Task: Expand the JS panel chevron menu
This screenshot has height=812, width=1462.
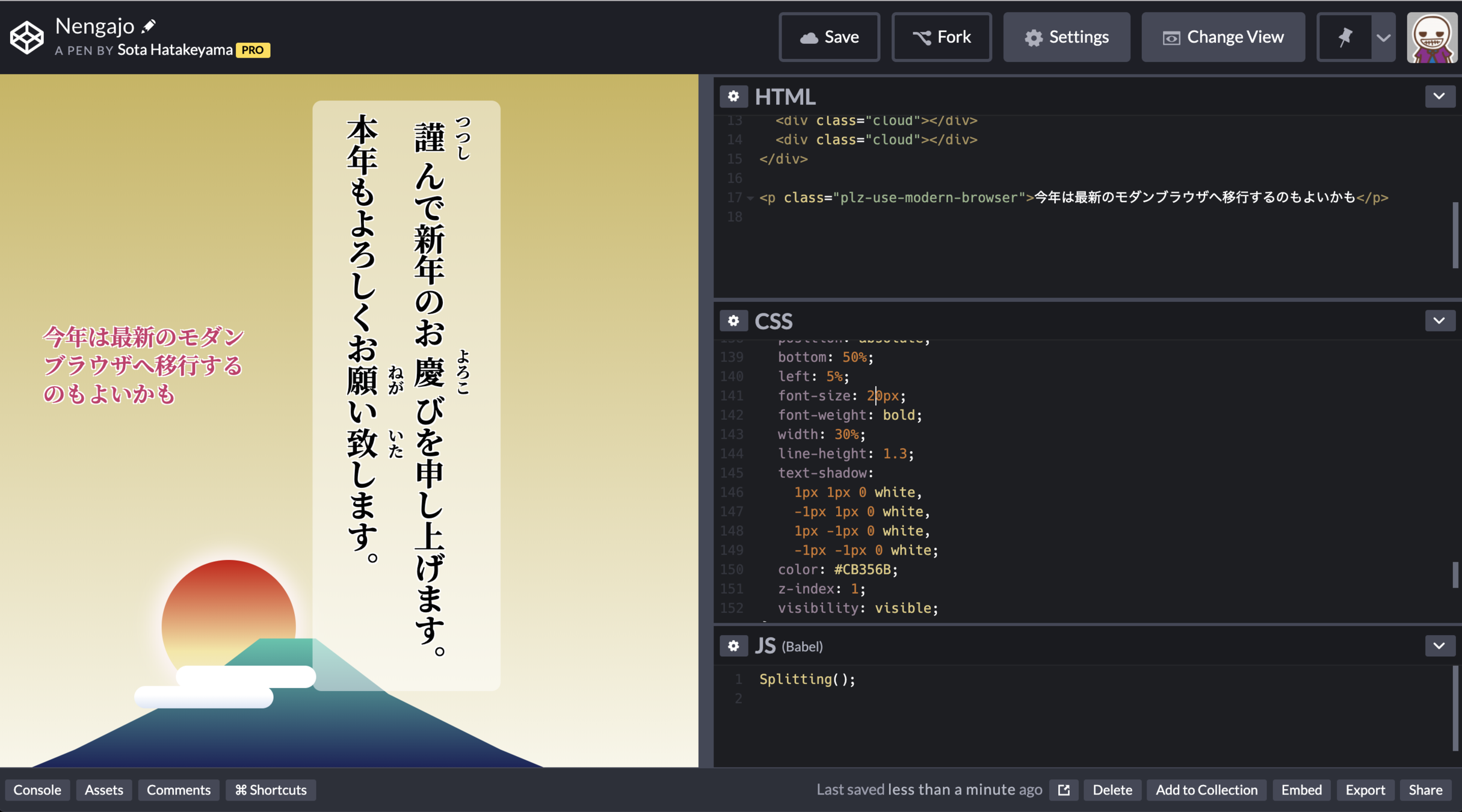Action: (x=1439, y=646)
